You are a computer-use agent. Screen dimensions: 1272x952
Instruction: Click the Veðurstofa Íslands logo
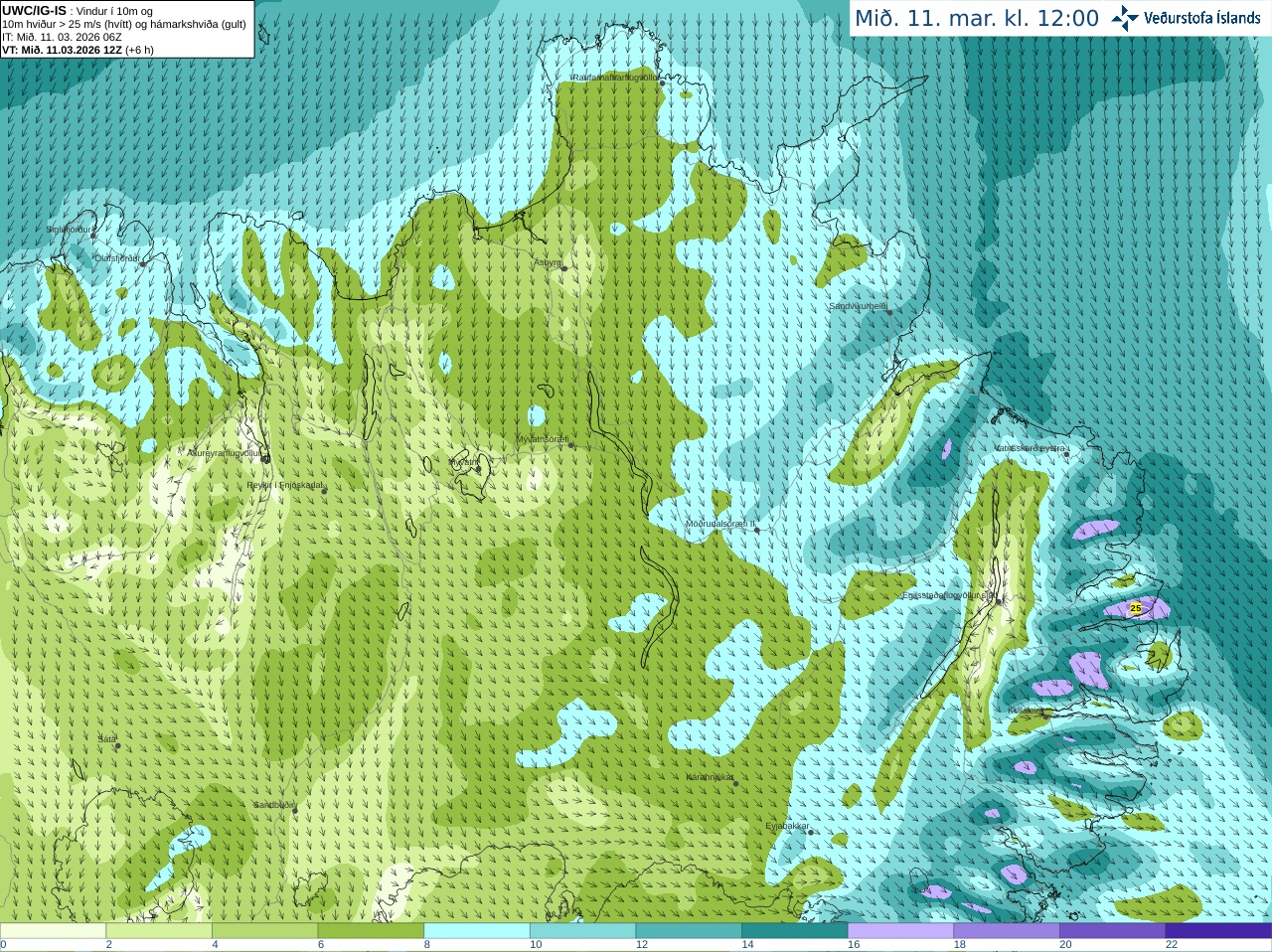pyautogui.click(x=1187, y=18)
